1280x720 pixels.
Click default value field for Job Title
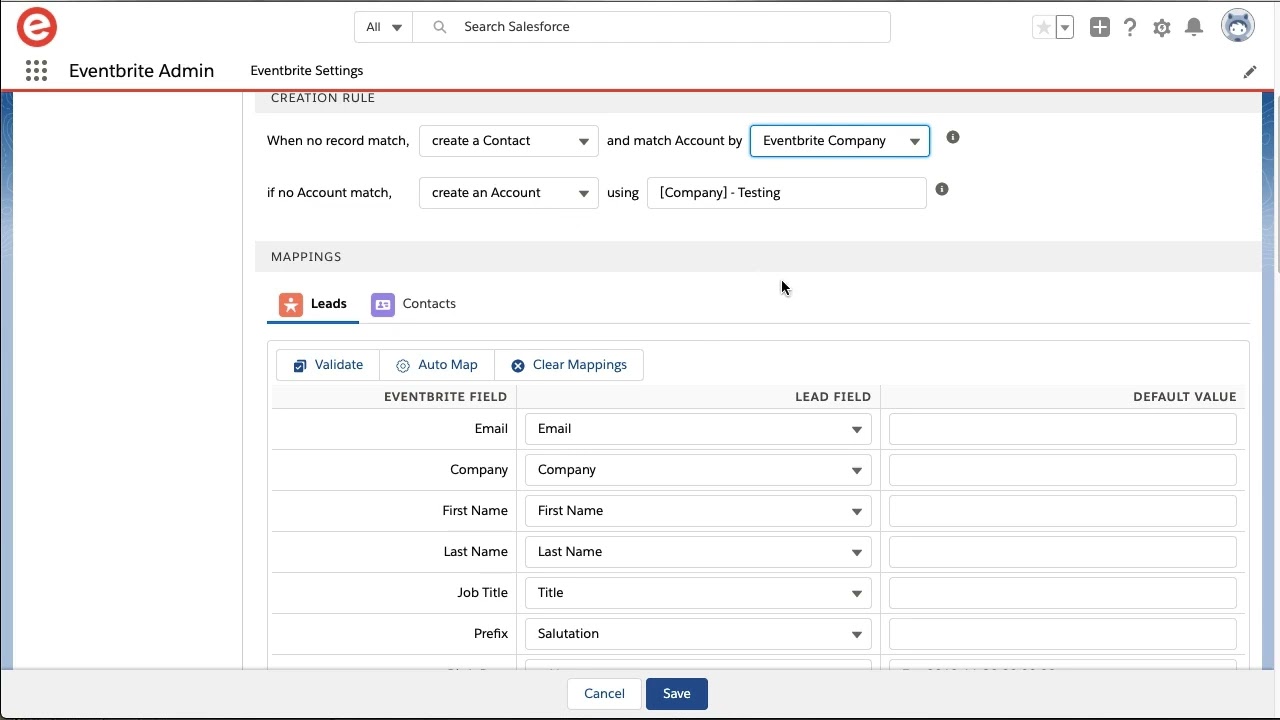pyautogui.click(x=1063, y=593)
